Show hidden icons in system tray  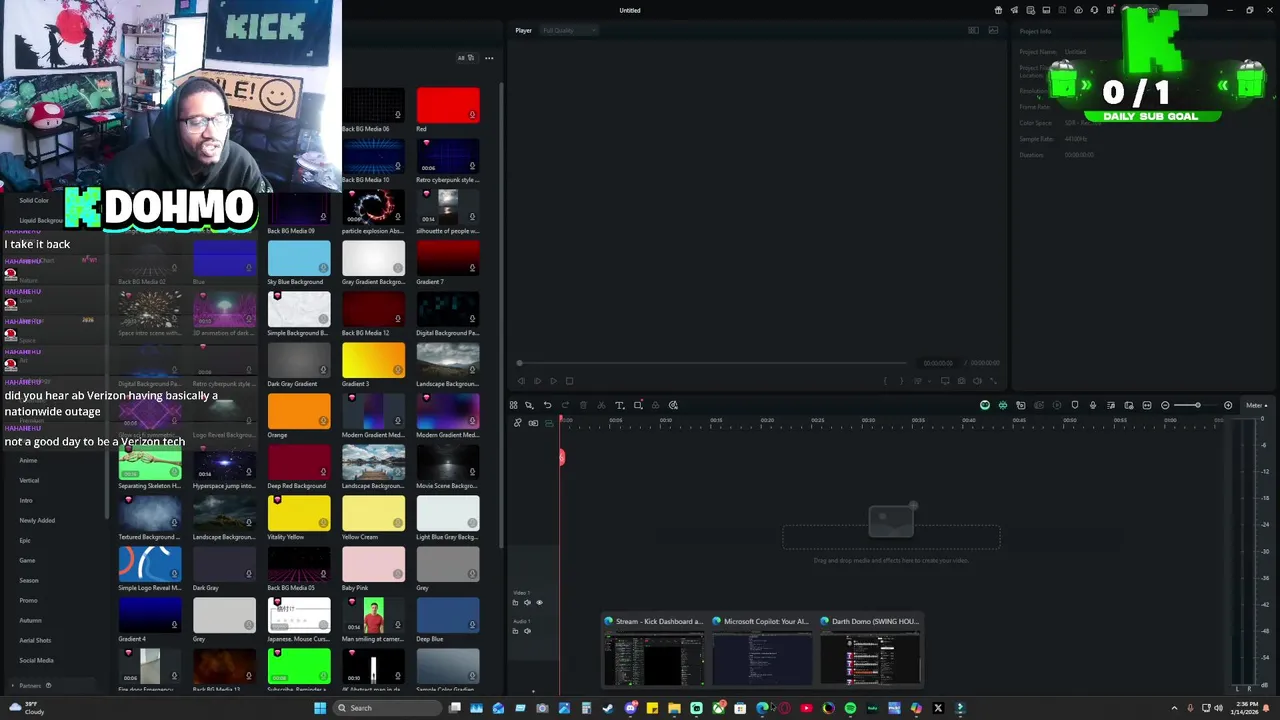pyautogui.click(x=1174, y=708)
